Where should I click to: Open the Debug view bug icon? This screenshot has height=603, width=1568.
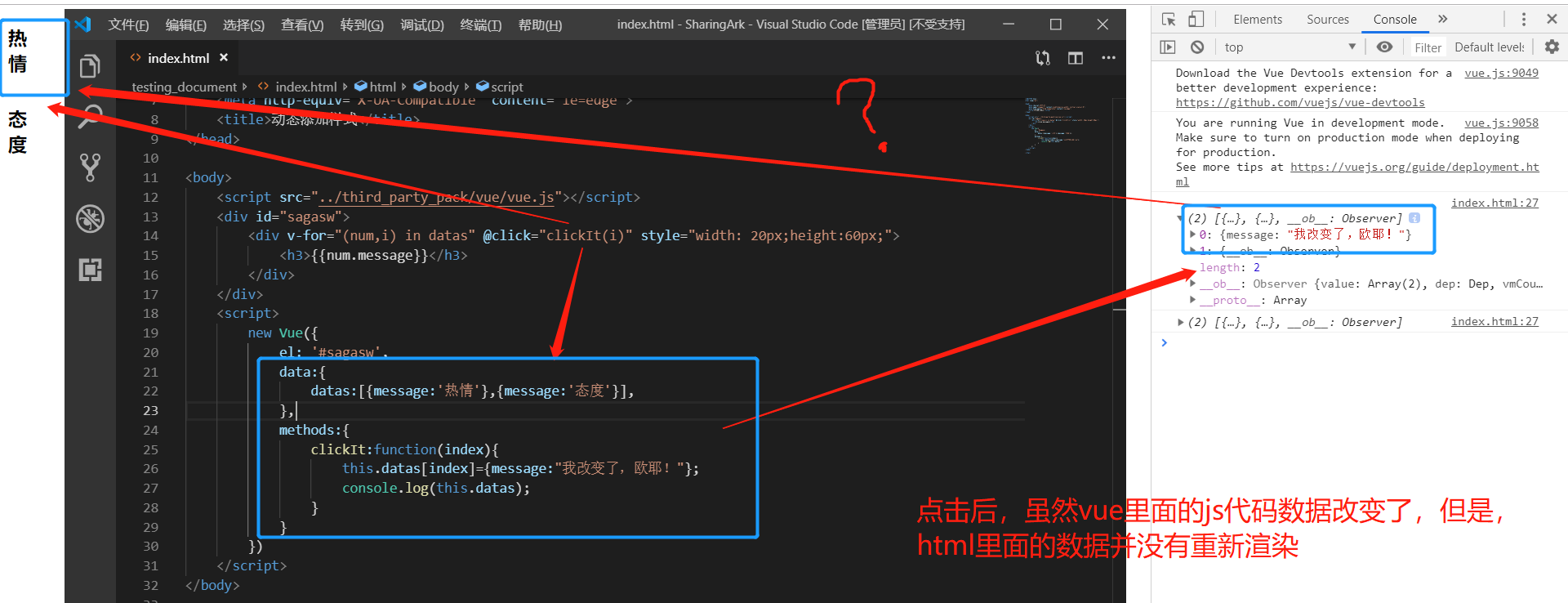click(x=90, y=218)
